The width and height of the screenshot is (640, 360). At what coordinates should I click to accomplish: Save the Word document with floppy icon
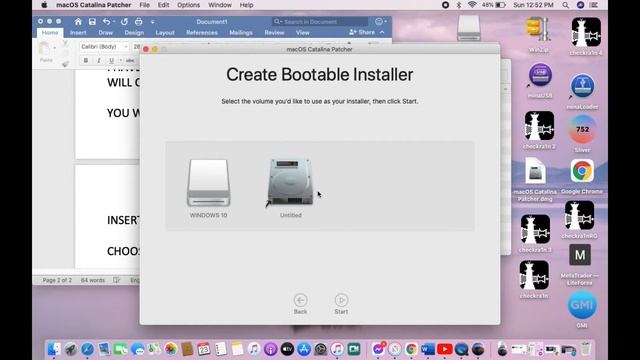point(92,22)
